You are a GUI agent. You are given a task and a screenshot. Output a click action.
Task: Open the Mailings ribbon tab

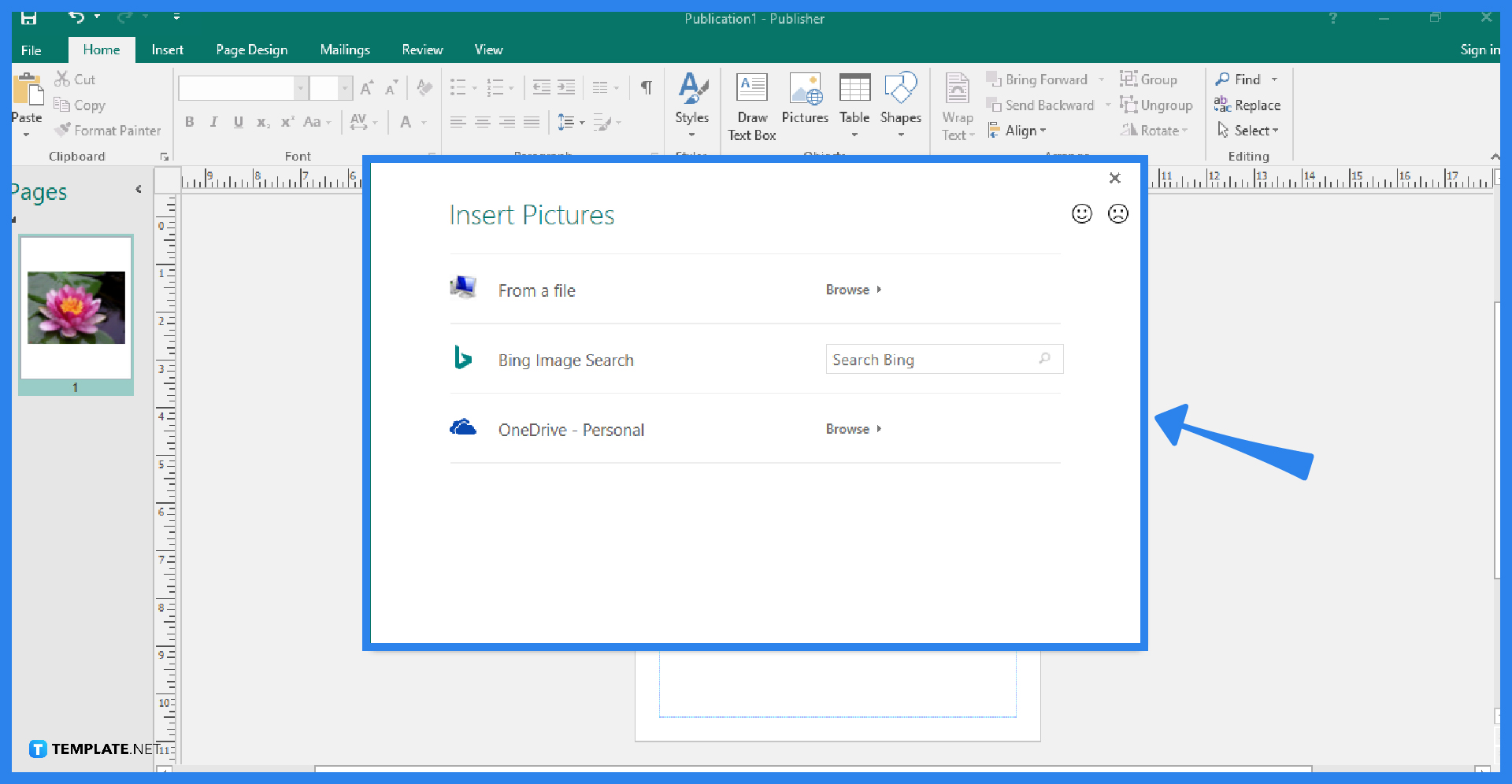(345, 49)
